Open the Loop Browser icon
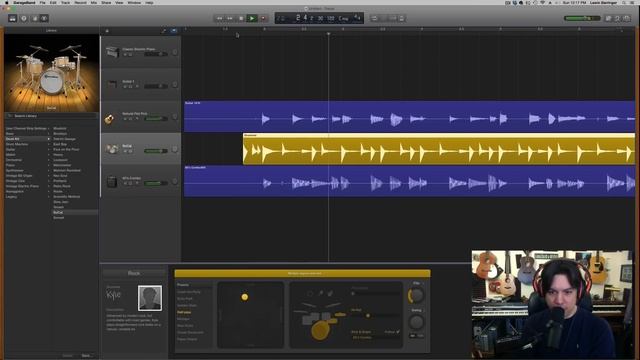This screenshot has width=640, height=360. (x=618, y=18)
